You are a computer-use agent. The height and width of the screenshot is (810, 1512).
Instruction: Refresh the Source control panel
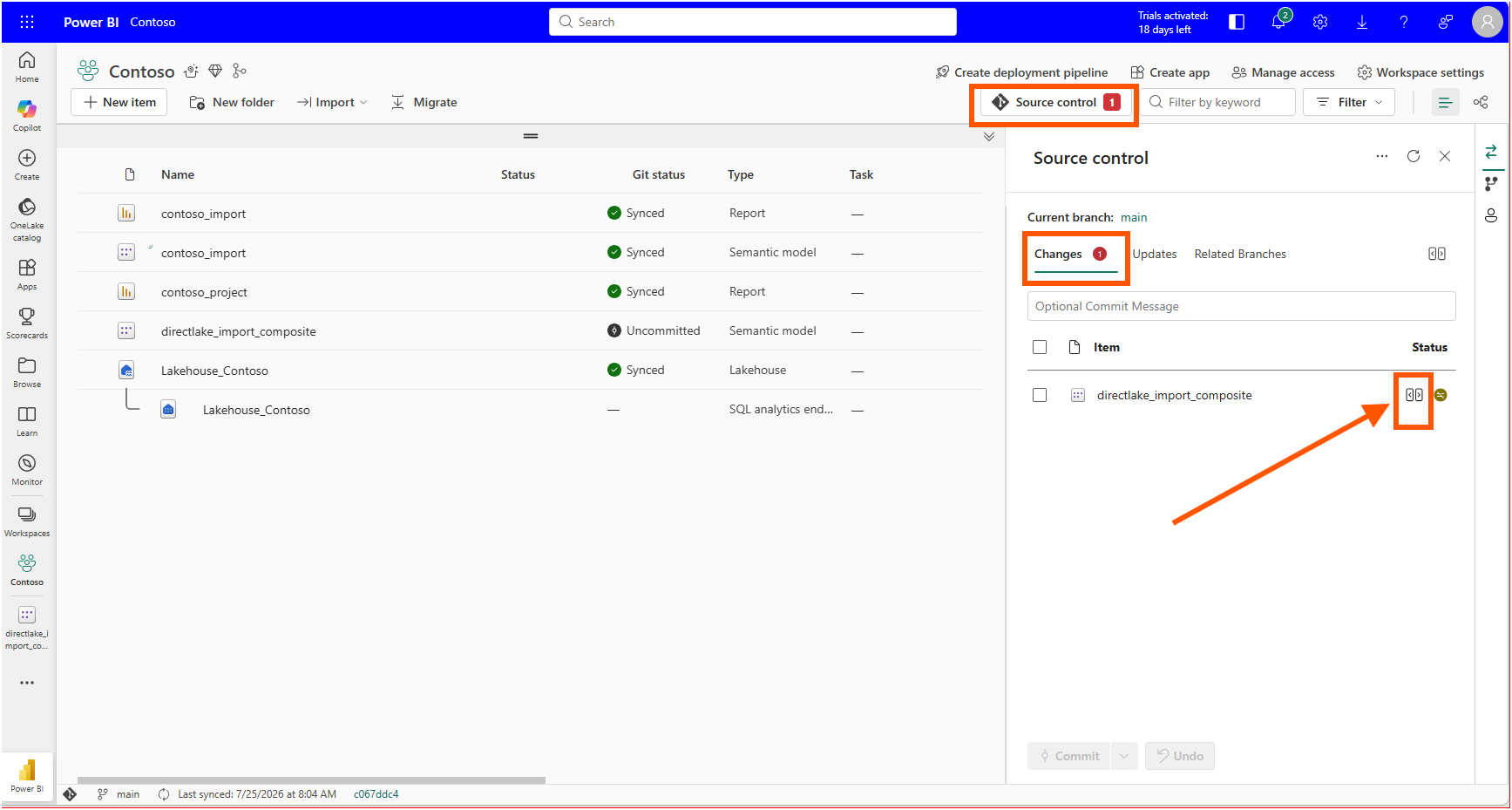tap(1414, 156)
